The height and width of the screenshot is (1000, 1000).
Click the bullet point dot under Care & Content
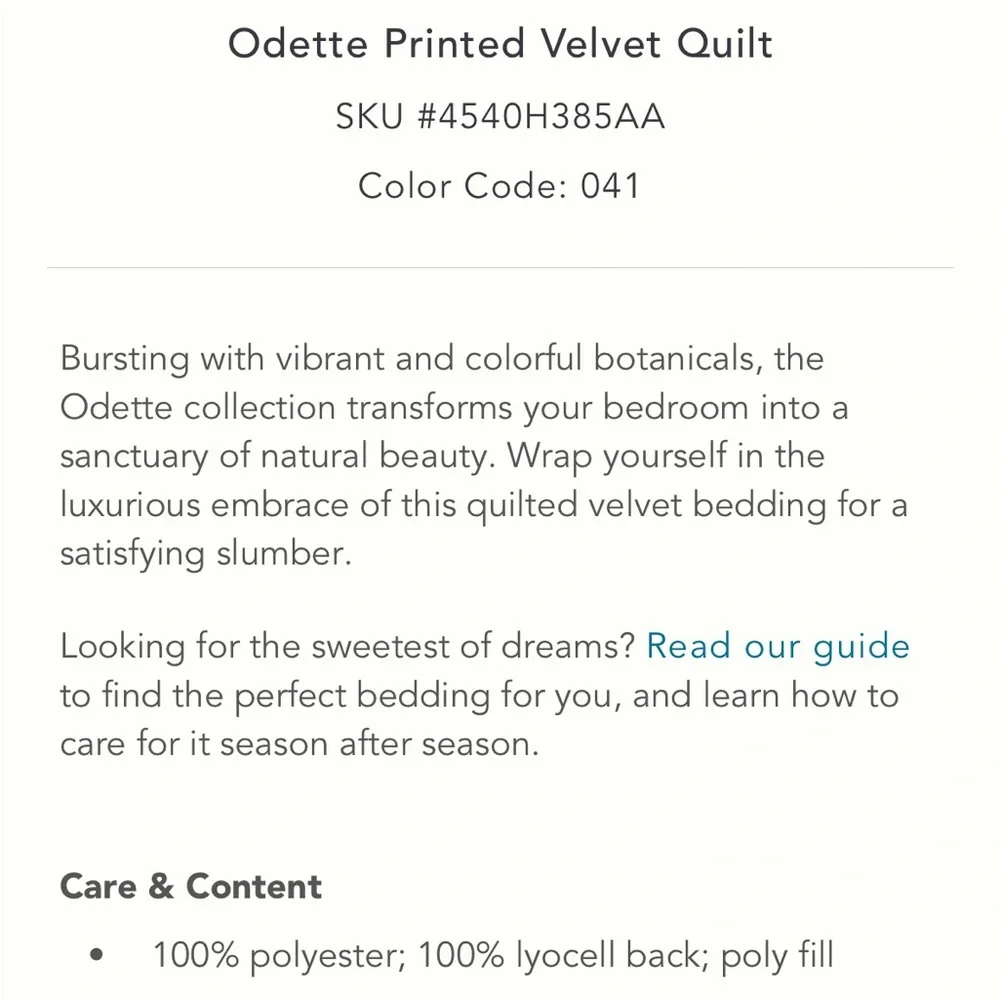[97, 955]
